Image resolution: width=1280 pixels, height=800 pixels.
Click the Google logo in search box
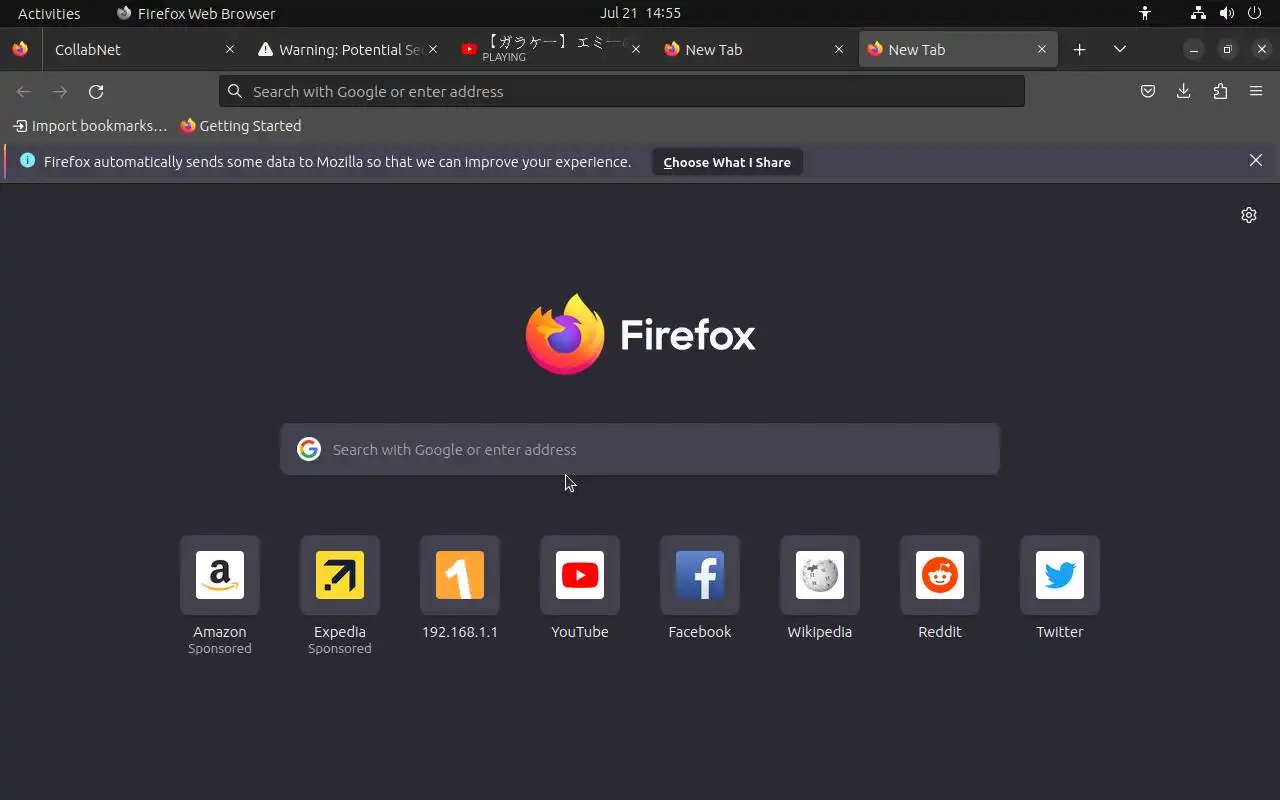pos(309,449)
